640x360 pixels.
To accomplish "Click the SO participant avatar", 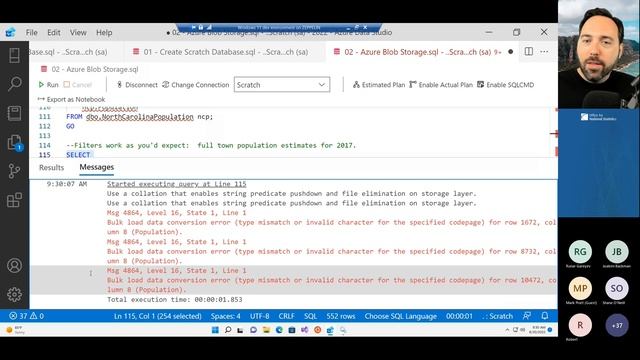I will click(x=617, y=288).
